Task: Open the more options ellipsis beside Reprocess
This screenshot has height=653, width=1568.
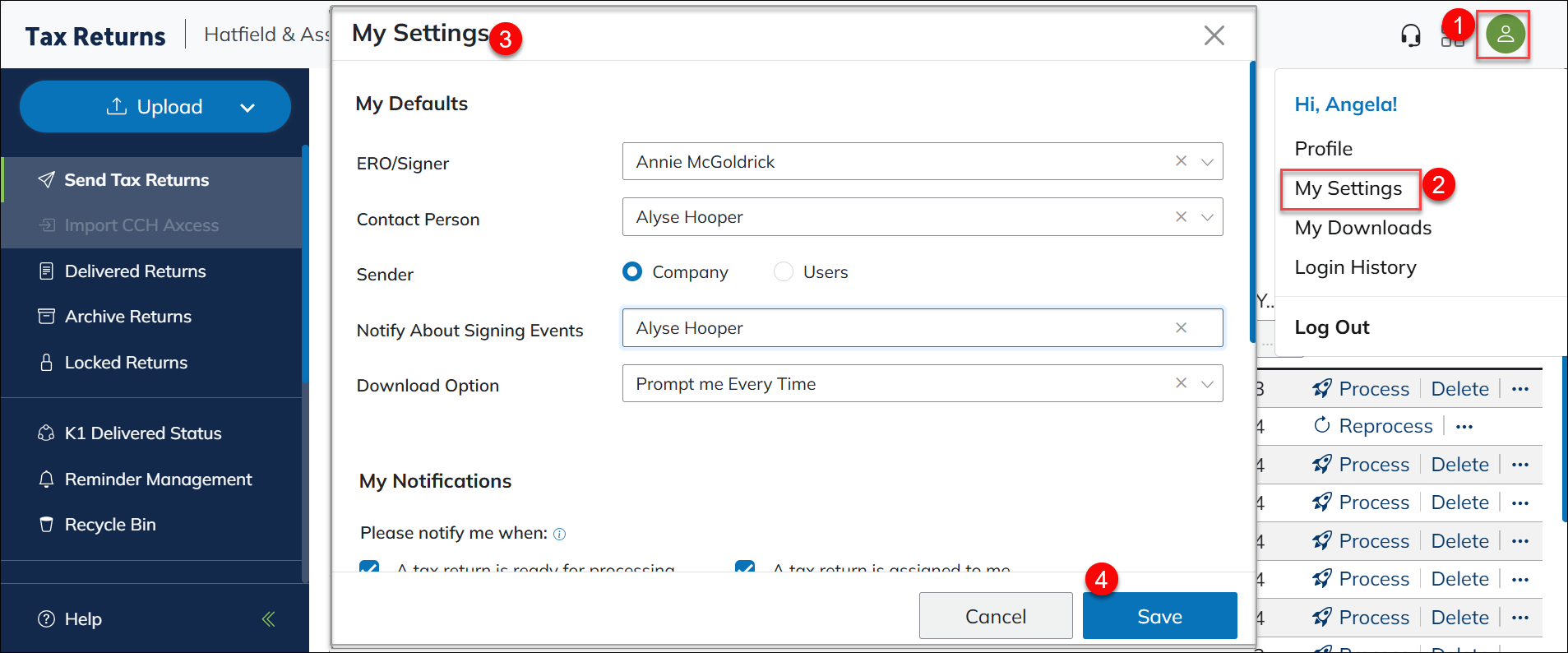Action: pos(1464,426)
